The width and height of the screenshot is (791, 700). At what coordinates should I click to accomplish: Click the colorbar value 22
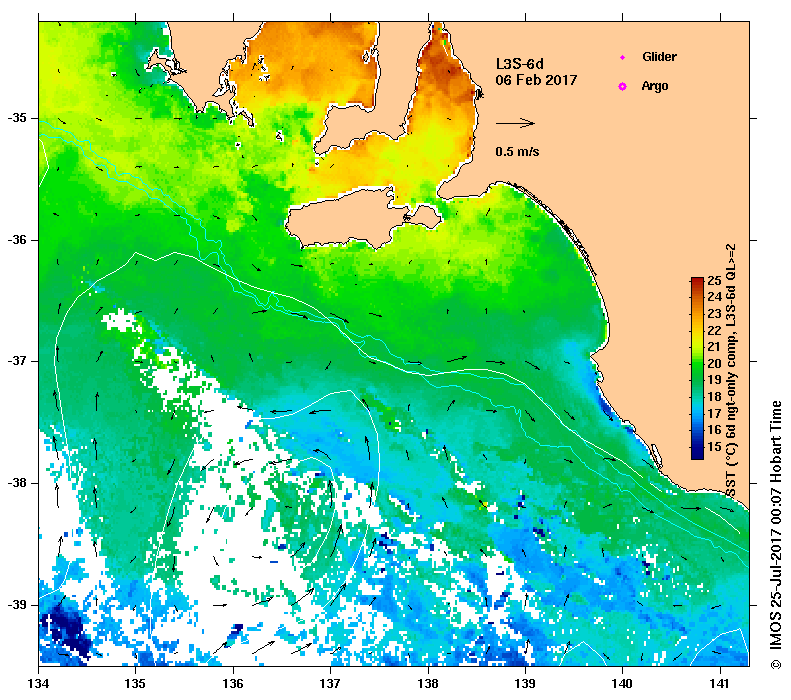[714, 330]
